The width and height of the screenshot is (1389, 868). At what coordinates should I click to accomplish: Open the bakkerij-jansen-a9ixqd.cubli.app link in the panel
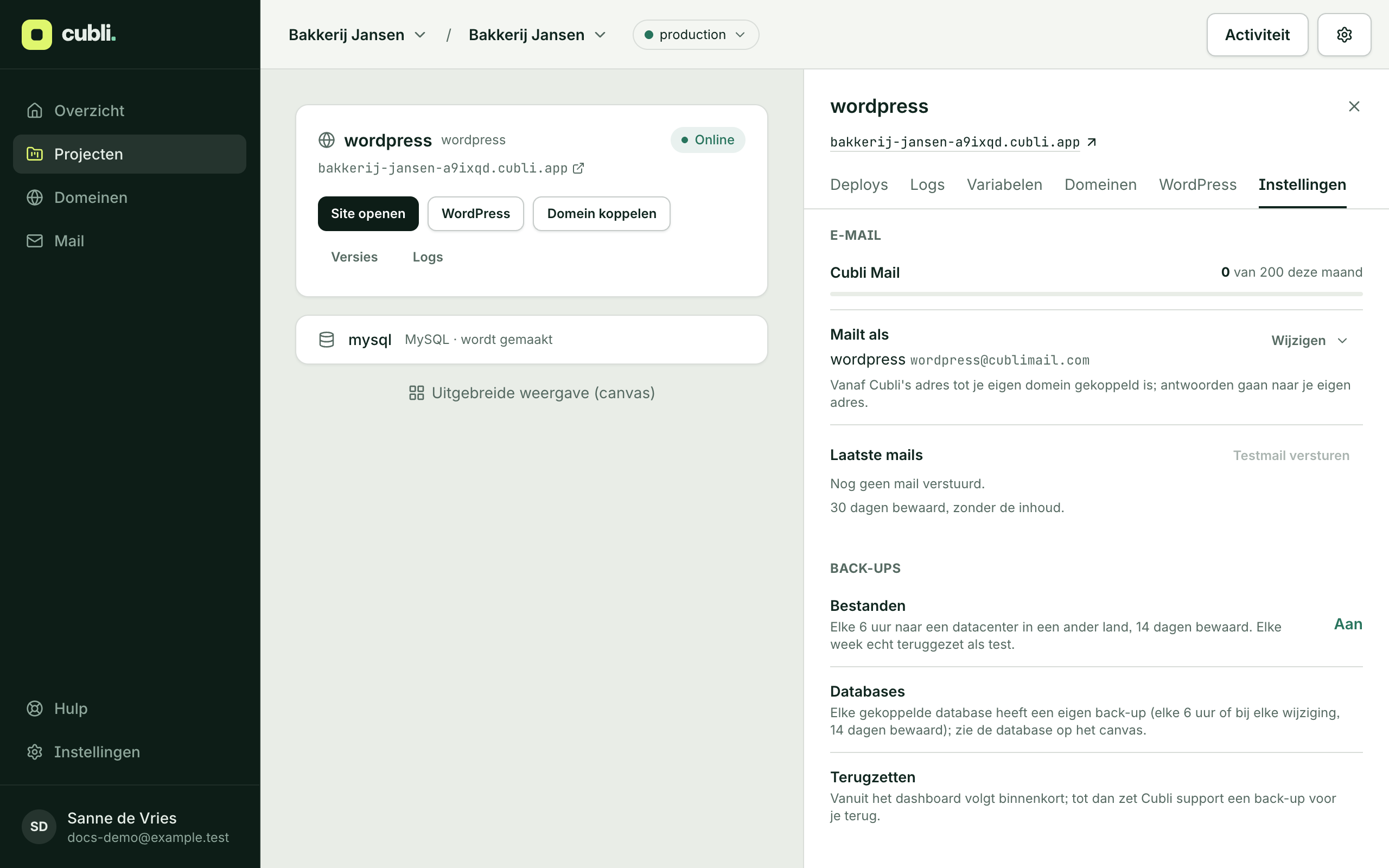pos(954,142)
